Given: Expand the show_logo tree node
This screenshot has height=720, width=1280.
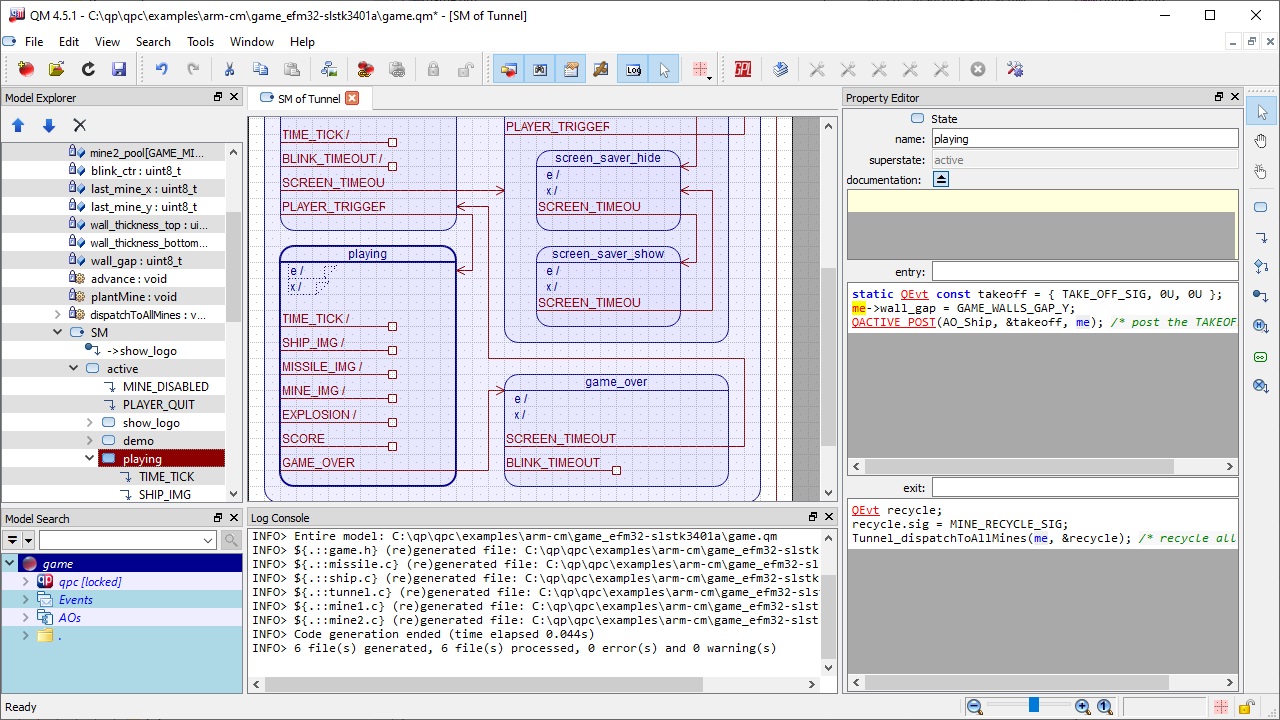Looking at the screenshot, I should (90, 423).
